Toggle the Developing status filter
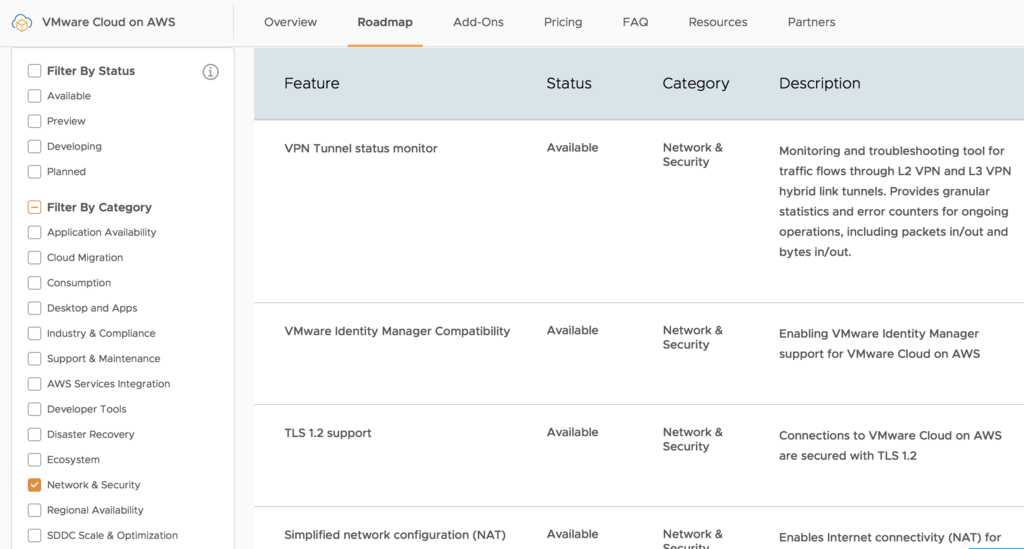 coord(35,146)
